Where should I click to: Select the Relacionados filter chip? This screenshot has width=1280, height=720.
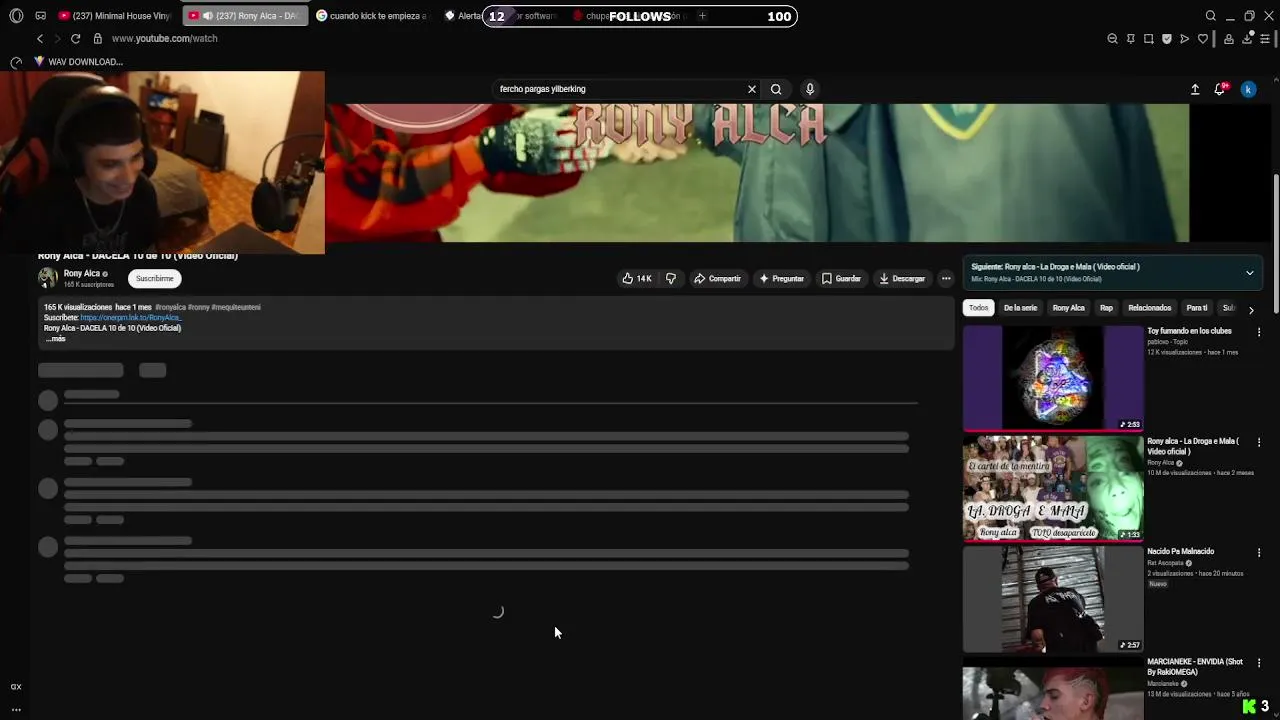(x=1149, y=308)
